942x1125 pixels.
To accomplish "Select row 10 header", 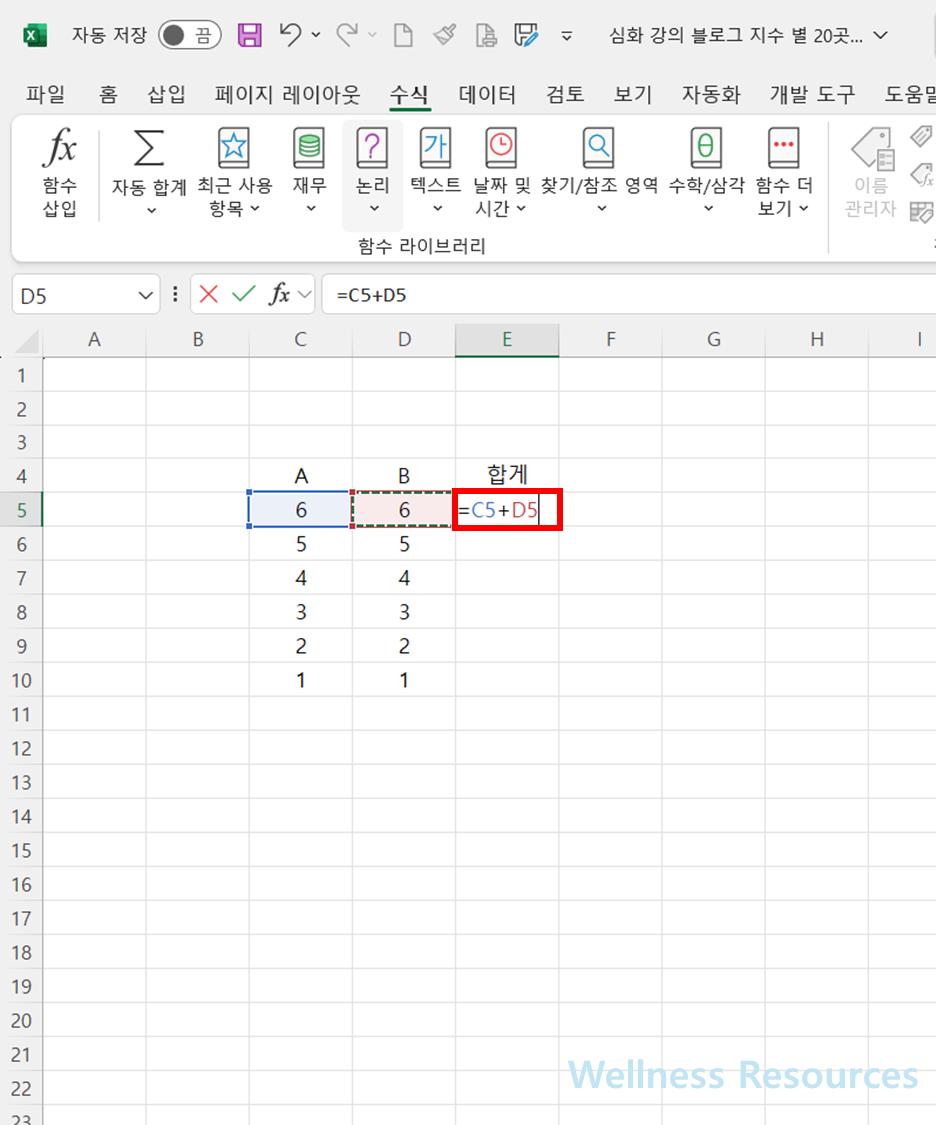I will tap(22, 680).
